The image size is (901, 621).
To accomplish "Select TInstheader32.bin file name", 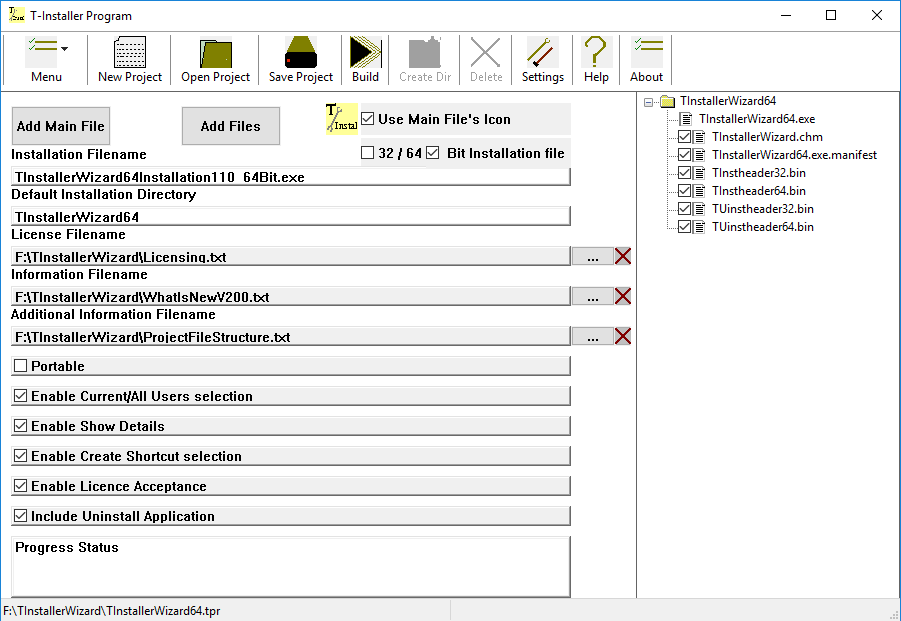I will (758, 172).
